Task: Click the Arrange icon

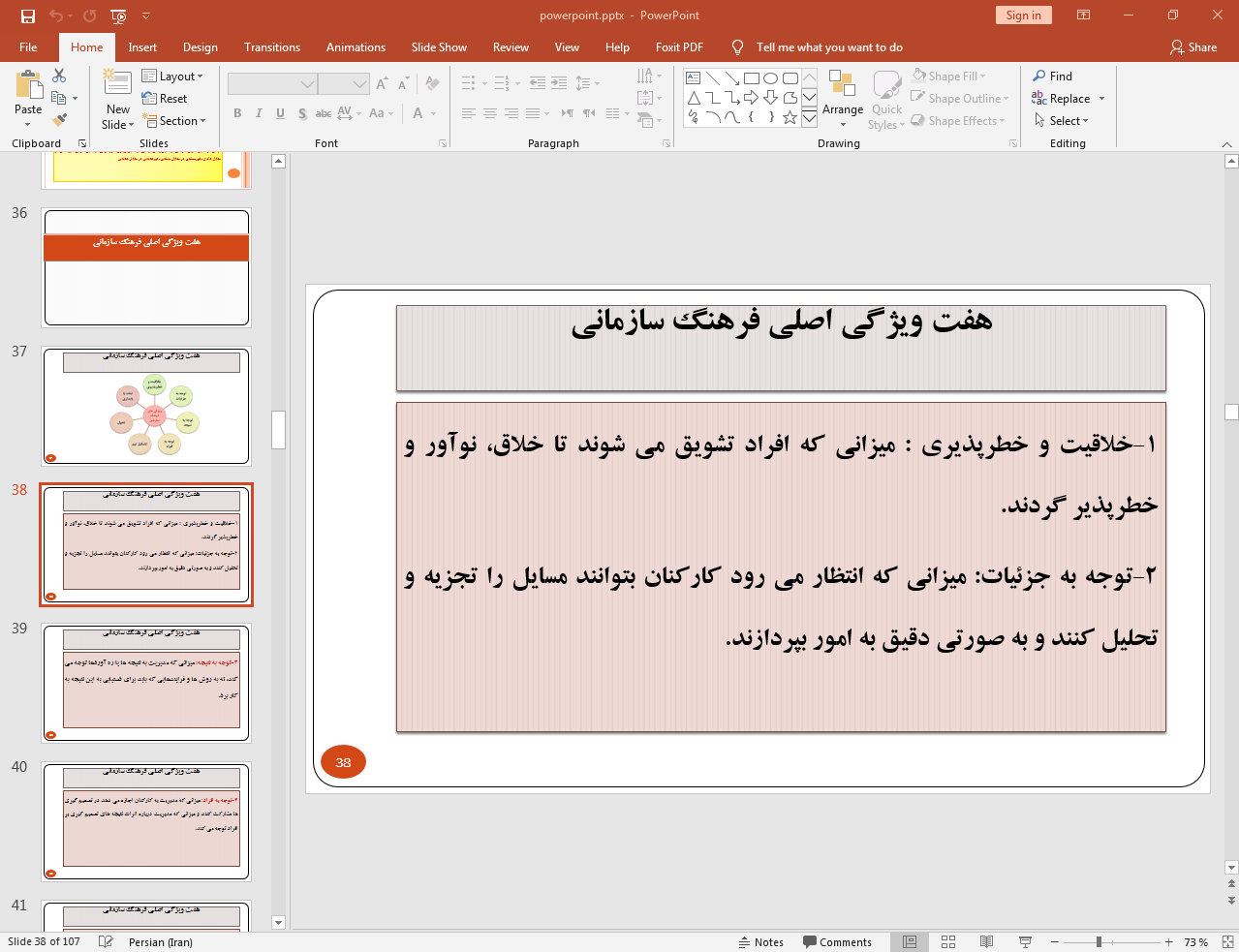Action: 842,84
